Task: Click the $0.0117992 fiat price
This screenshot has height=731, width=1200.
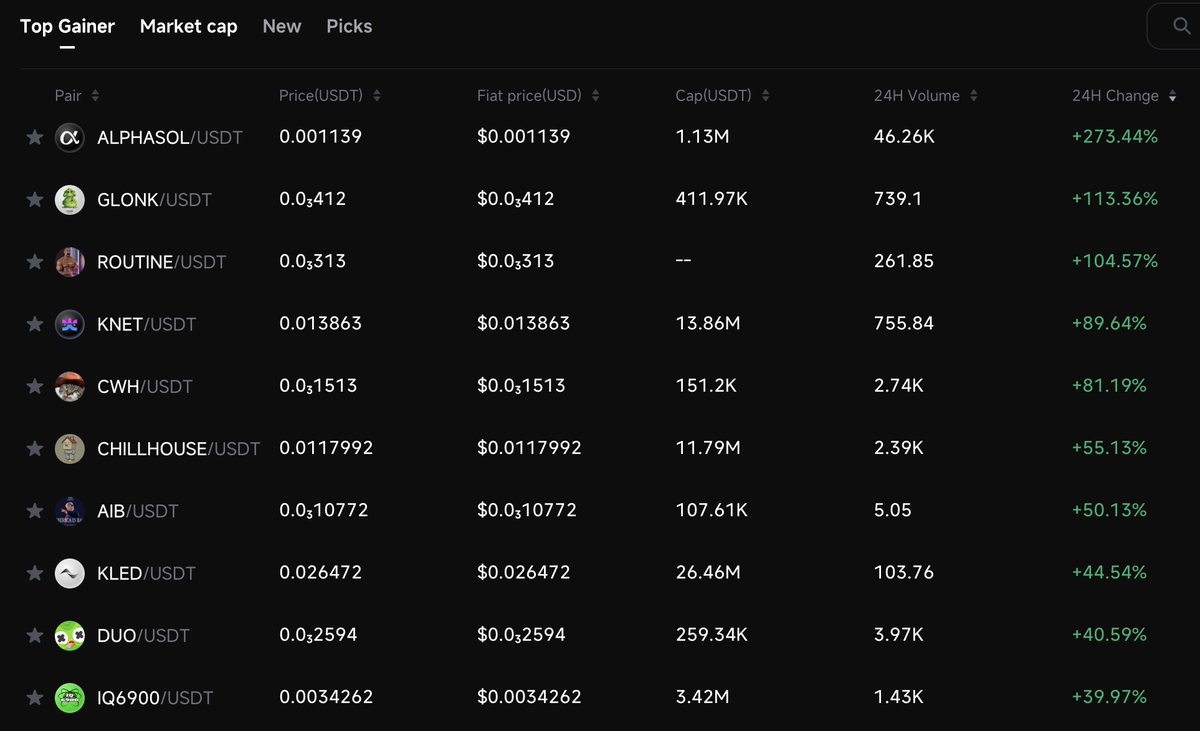Action: tap(529, 447)
